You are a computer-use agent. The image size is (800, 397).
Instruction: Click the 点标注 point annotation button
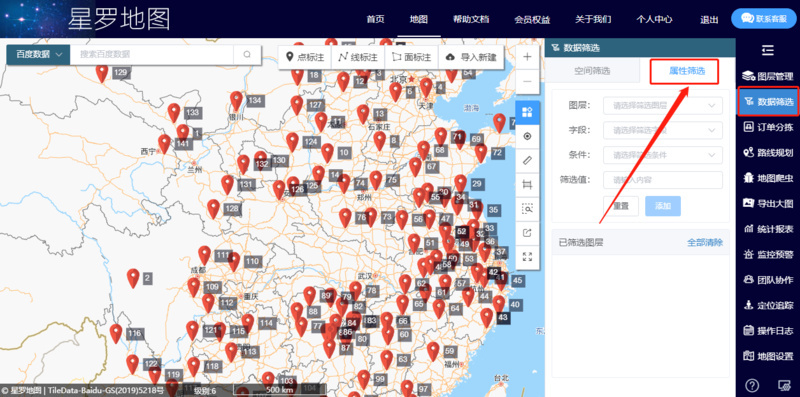305,57
